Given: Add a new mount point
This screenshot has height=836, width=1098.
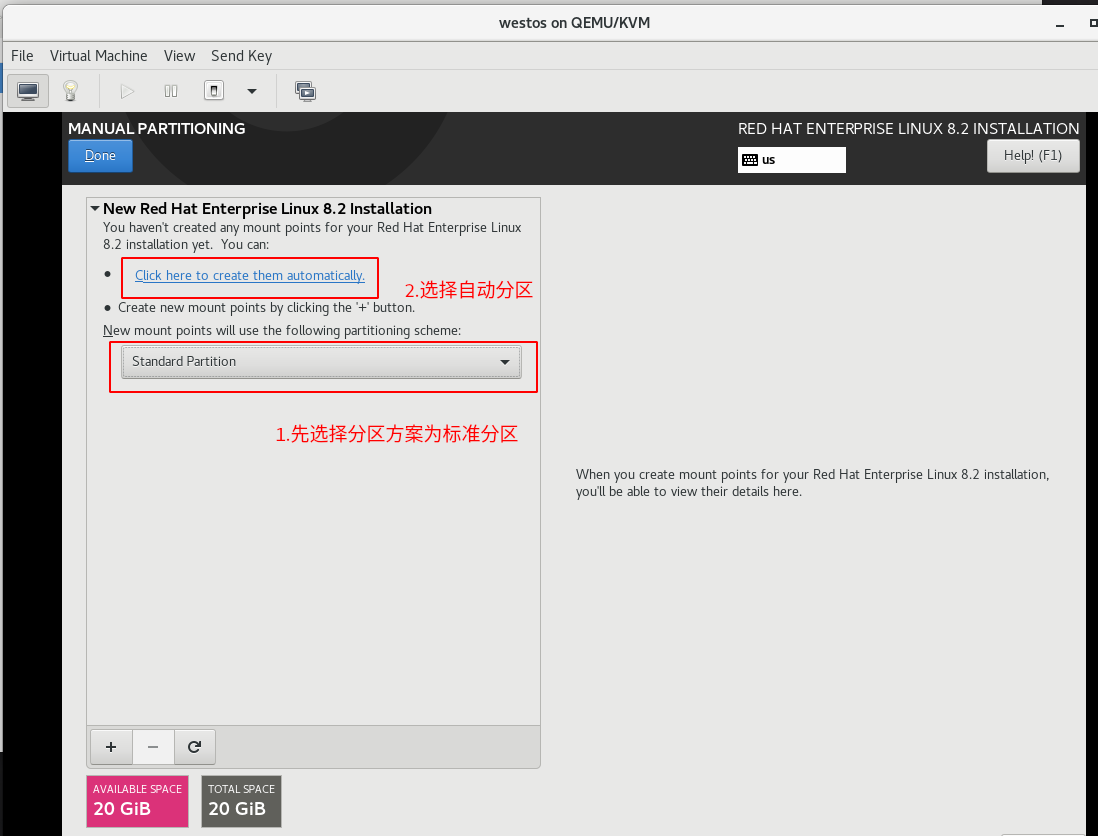Looking at the screenshot, I should click(x=111, y=747).
